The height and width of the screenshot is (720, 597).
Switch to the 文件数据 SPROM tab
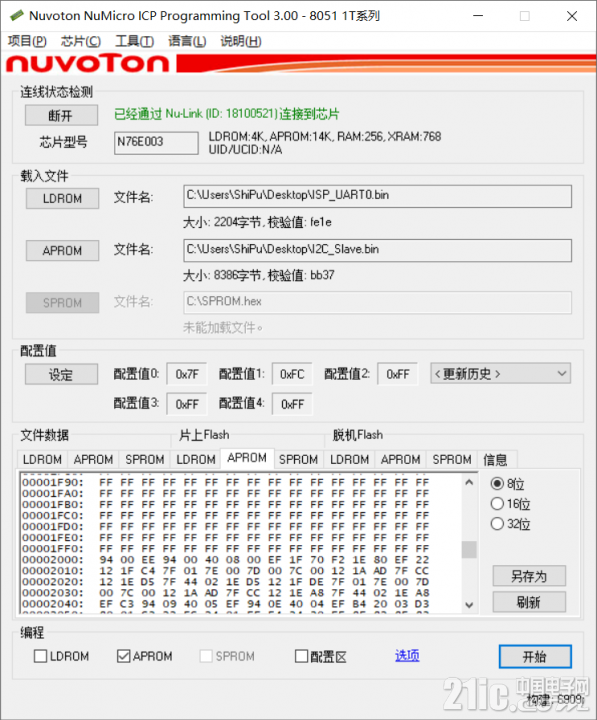[145, 460]
